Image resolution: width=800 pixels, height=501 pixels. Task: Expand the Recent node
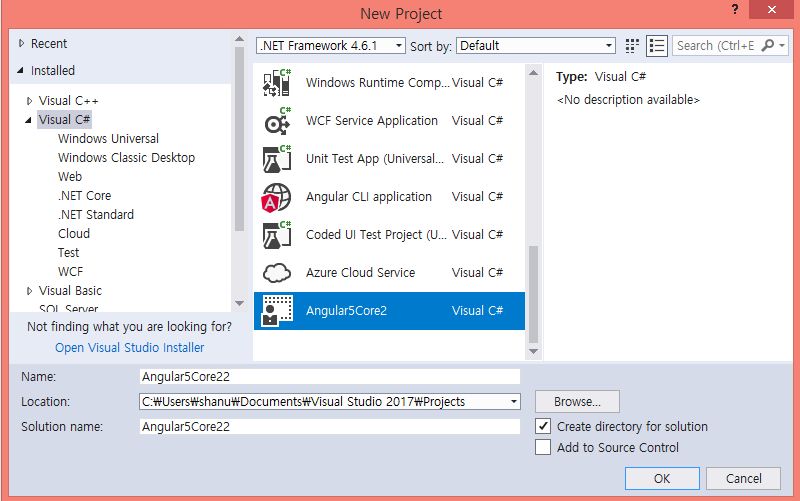click(21, 43)
